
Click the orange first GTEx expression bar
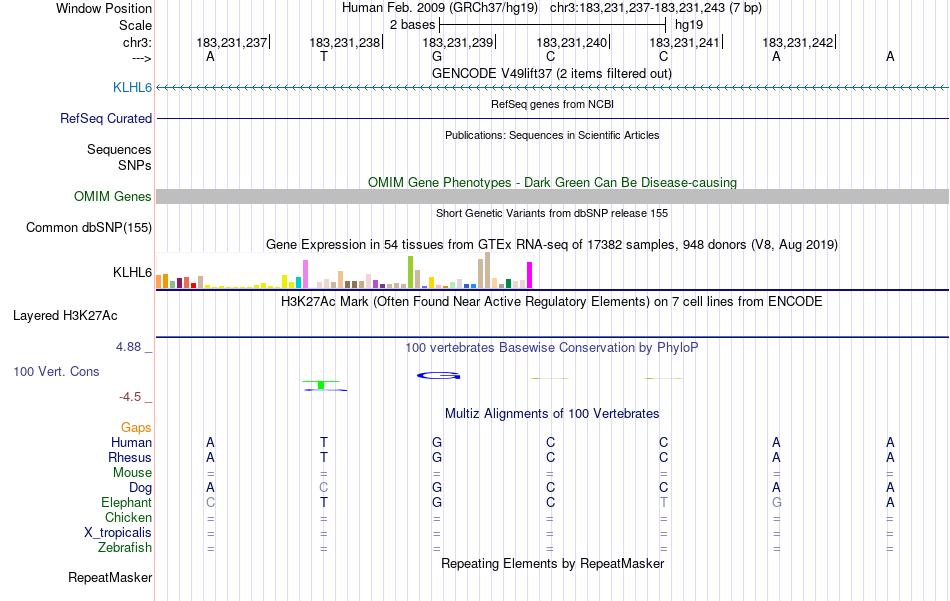[159, 282]
